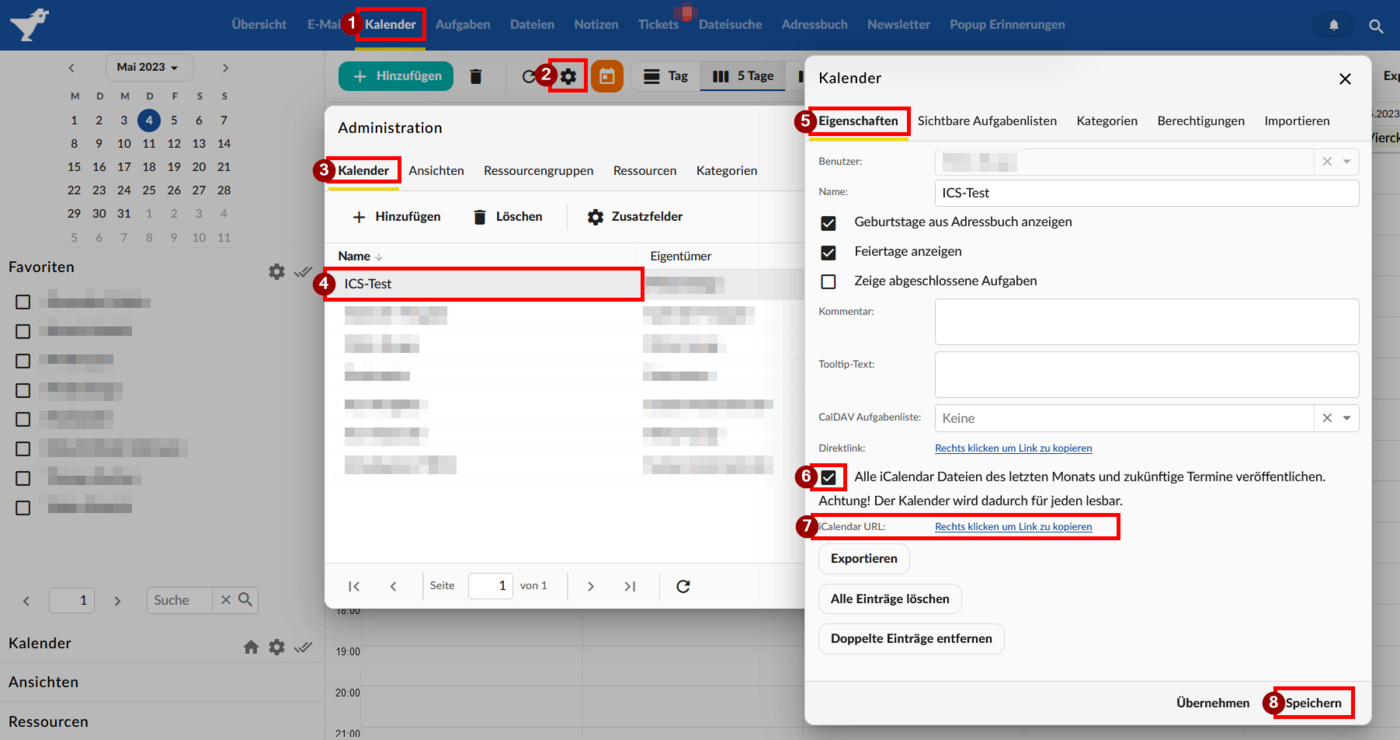Screen dimensions: 1400x740
Task: Click Alle Einträge löschen
Action: [x=890, y=599]
